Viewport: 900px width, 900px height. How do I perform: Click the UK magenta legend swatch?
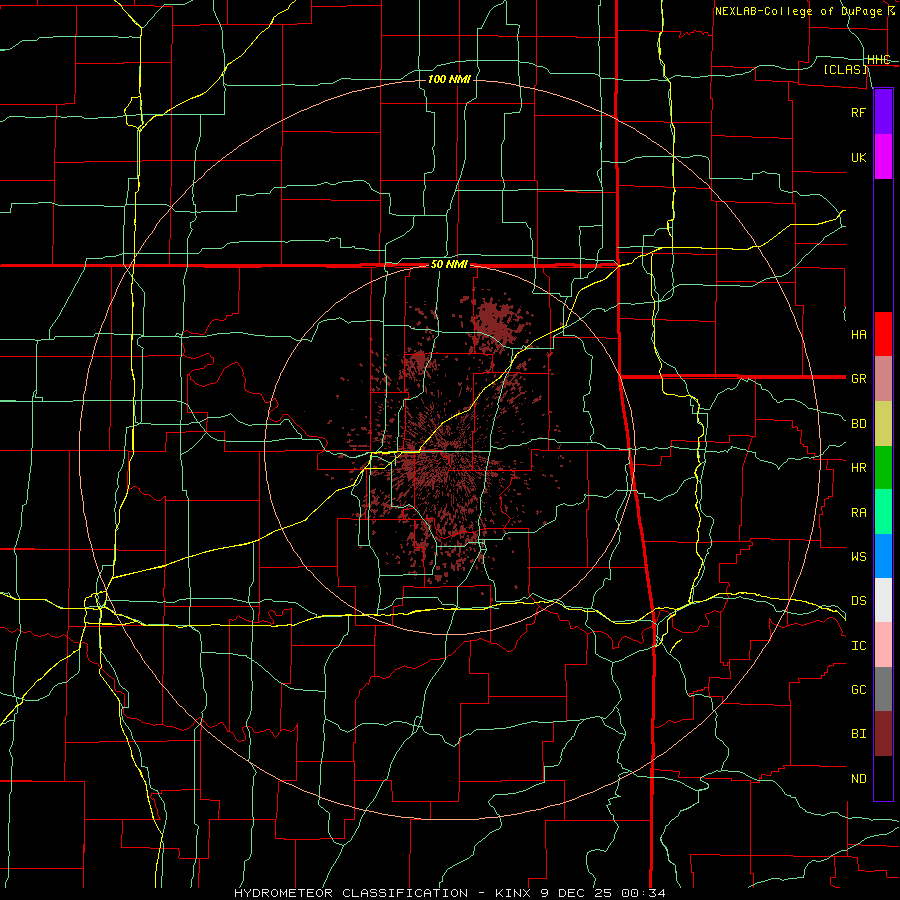click(x=883, y=157)
